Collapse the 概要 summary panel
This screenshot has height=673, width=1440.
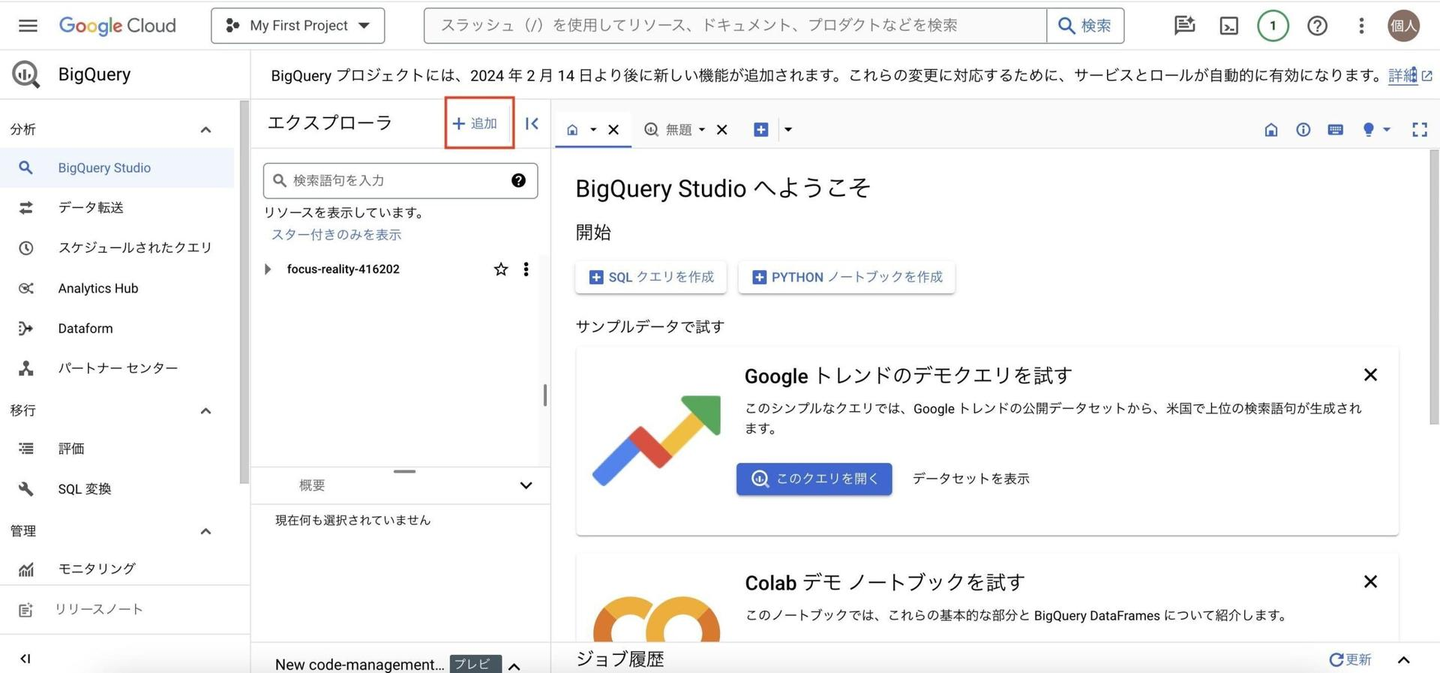[526, 485]
